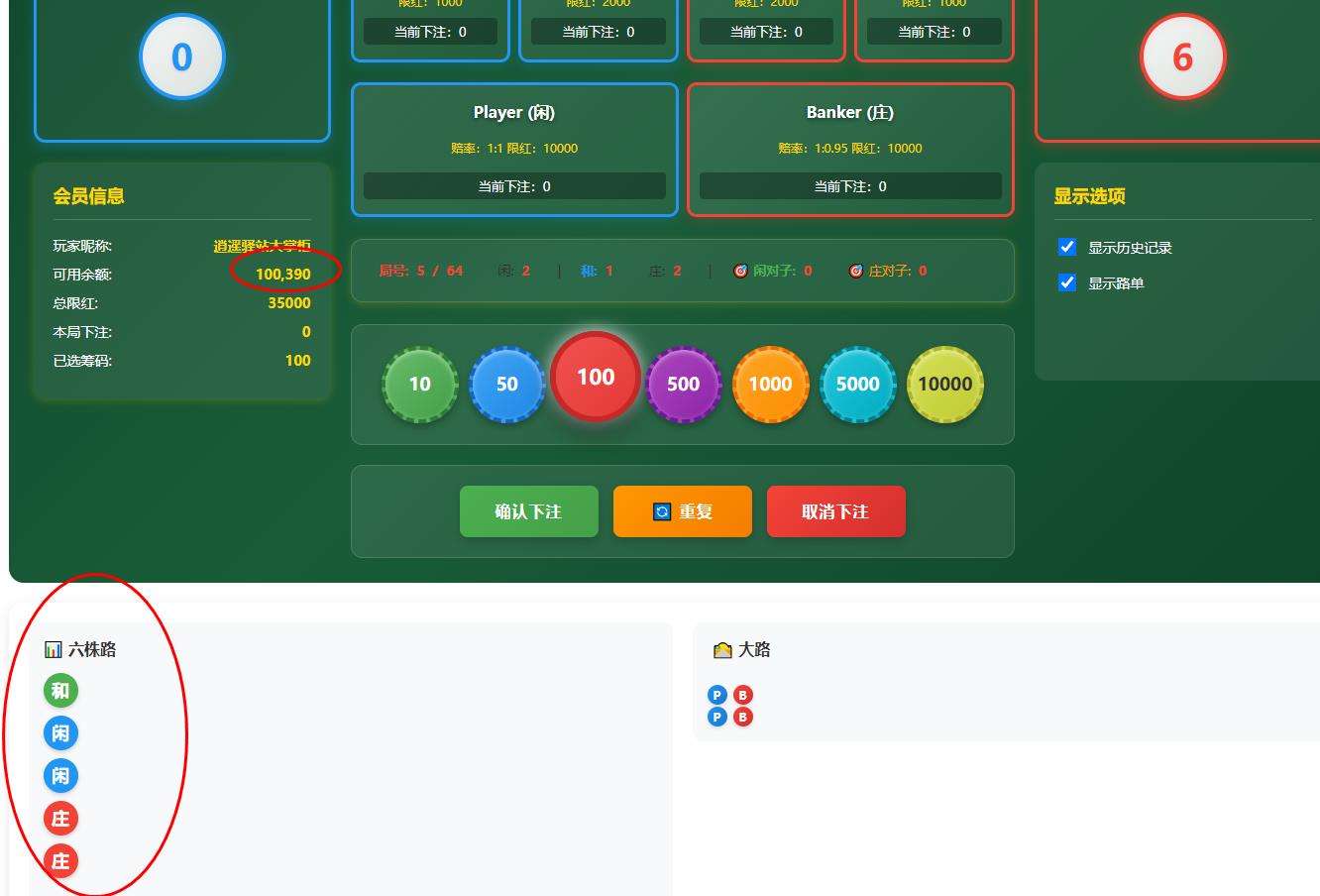Click the 重复 repeat button
Viewport: 1320px width, 896px height.
click(x=682, y=511)
